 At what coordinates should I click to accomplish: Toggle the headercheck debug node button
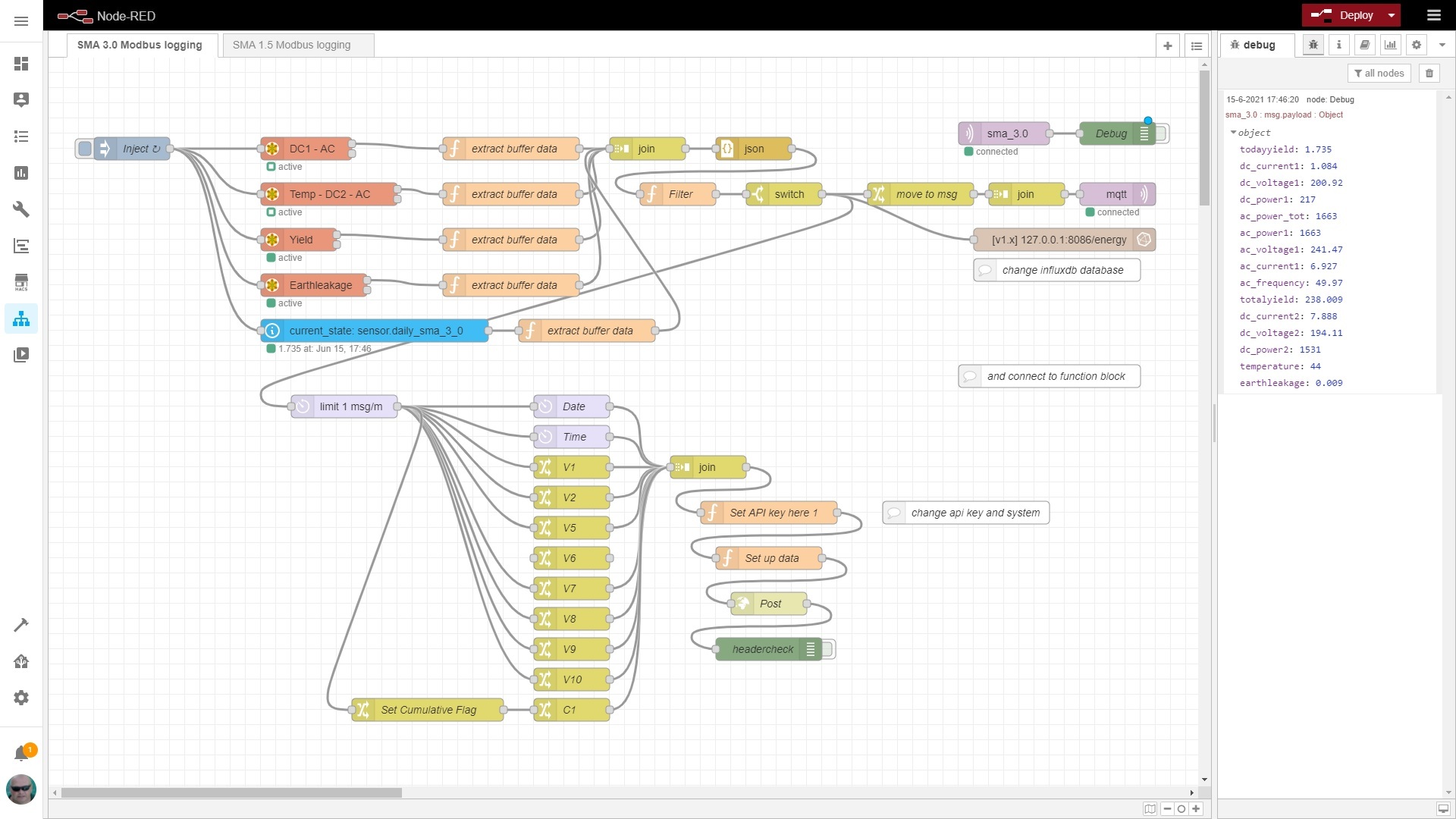click(828, 649)
